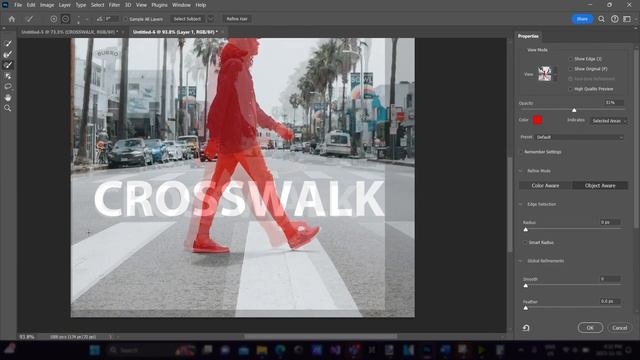Select Color Aware refine mode

545,185
